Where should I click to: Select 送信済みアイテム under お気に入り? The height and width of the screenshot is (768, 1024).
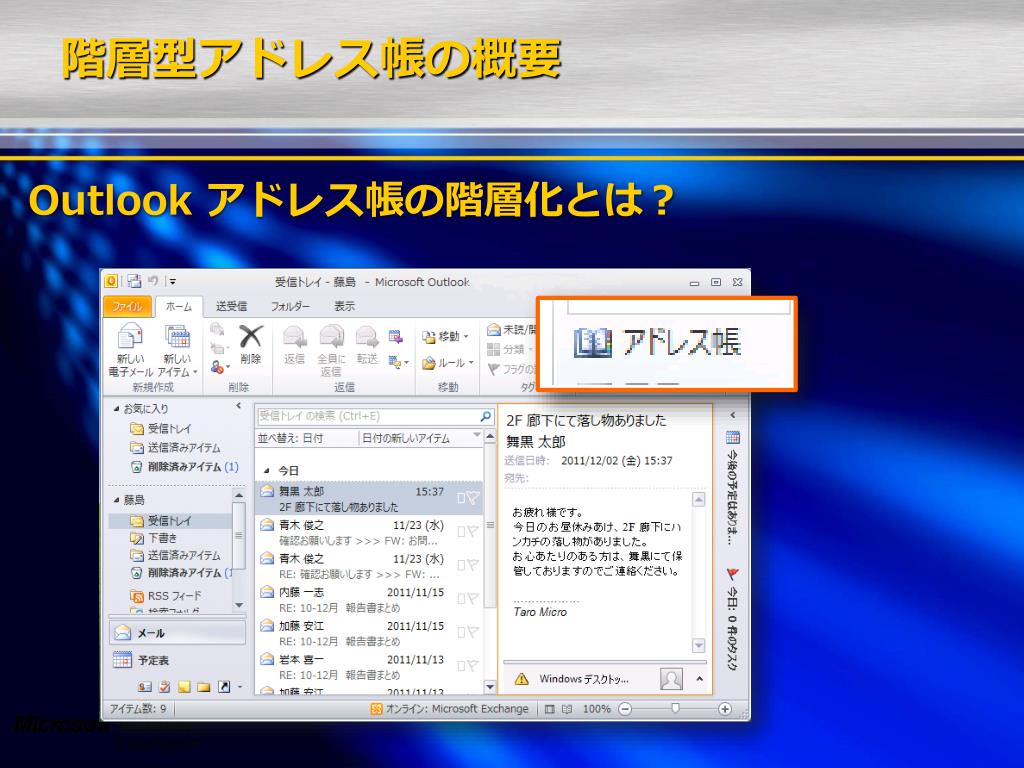pyautogui.click(x=175, y=447)
